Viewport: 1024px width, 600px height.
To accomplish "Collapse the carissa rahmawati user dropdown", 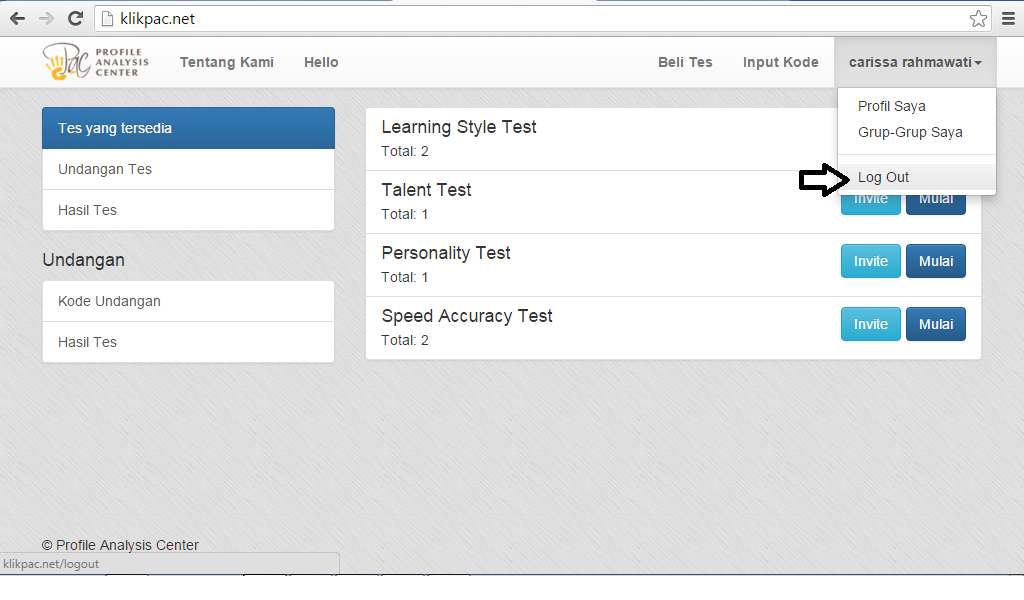I will coord(915,62).
